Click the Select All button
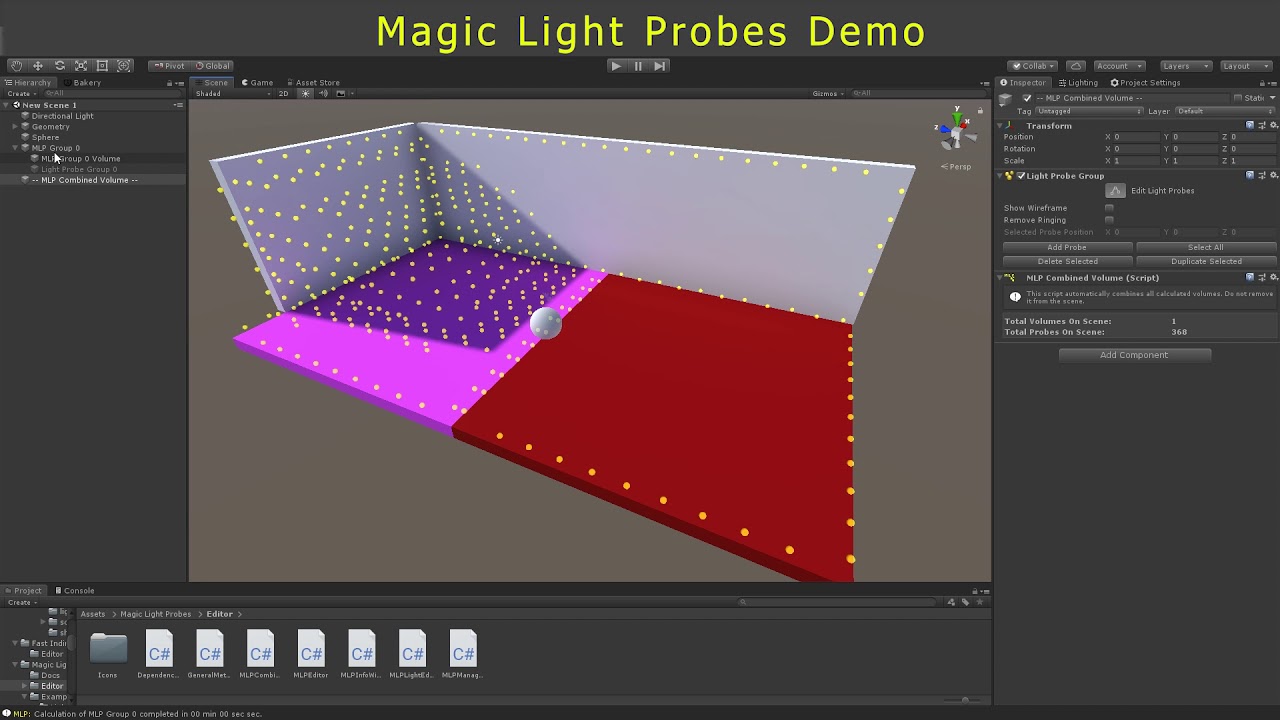The image size is (1280, 720). click(x=1206, y=247)
